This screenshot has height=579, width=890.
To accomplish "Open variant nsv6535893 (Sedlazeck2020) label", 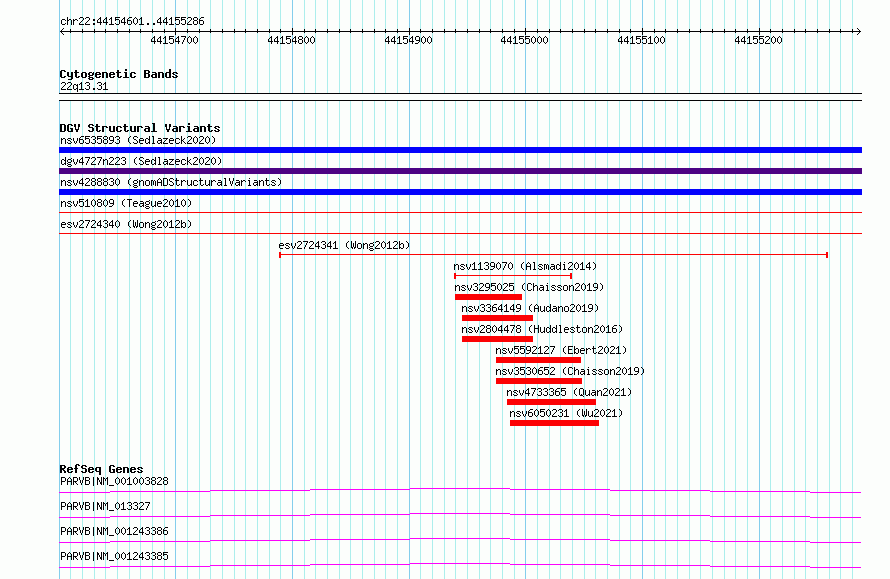I will pos(138,140).
